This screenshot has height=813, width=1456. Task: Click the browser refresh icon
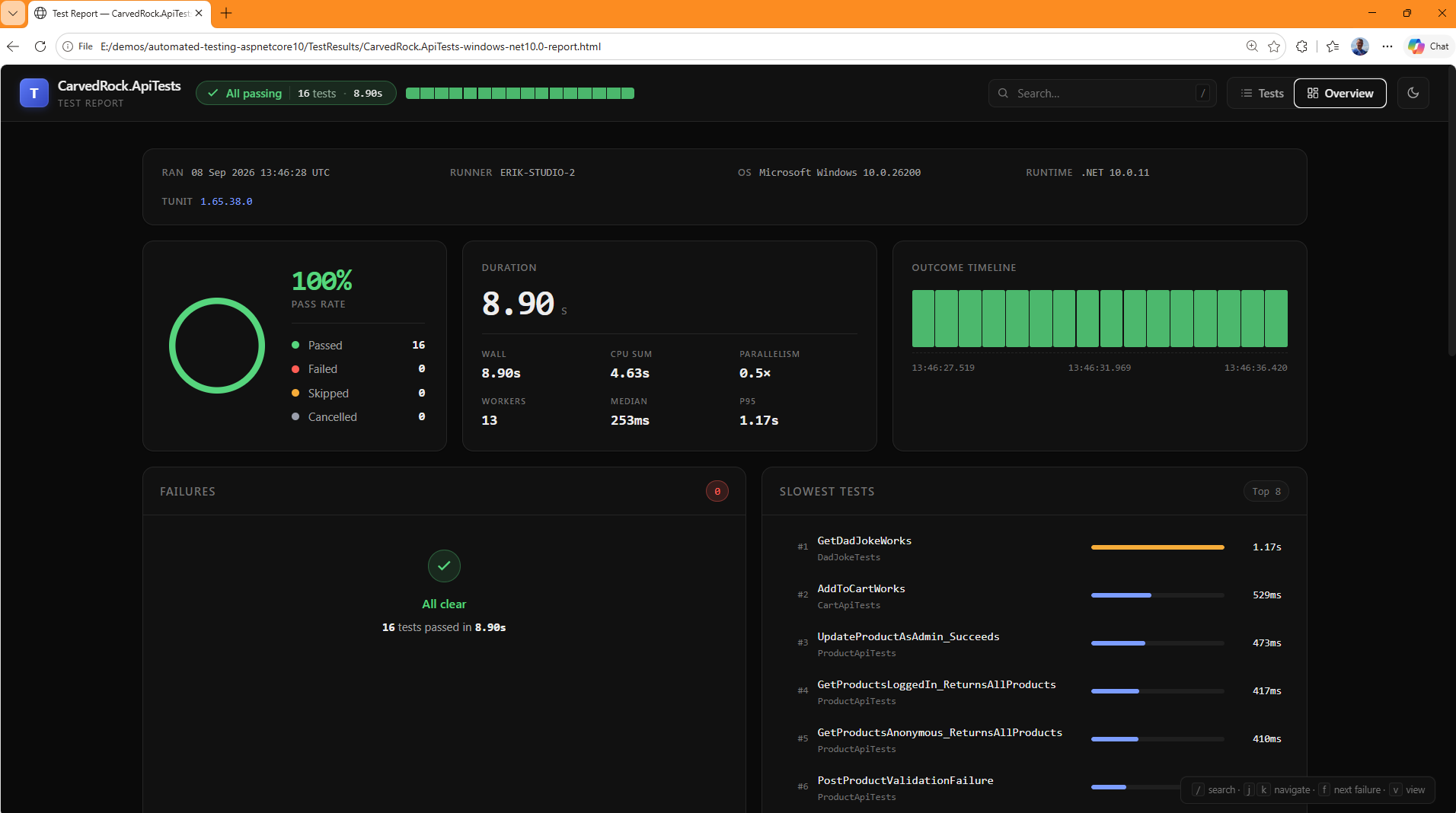click(x=40, y=46)
